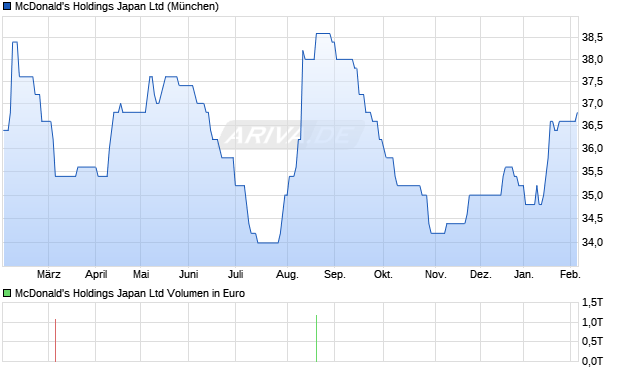The height and width of the screenshot is (371, 620).
Task: Click the 38,0 price axis value
Action: (x=592, y=60)
